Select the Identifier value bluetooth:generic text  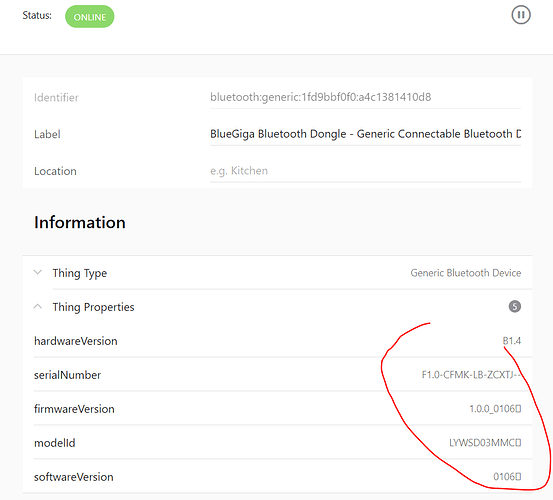321,97
